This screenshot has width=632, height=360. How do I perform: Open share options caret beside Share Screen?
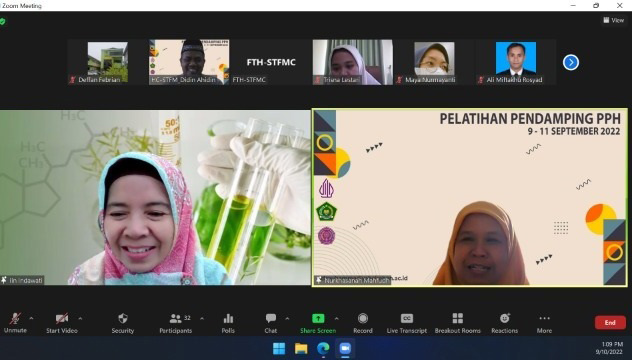point(337,318)
